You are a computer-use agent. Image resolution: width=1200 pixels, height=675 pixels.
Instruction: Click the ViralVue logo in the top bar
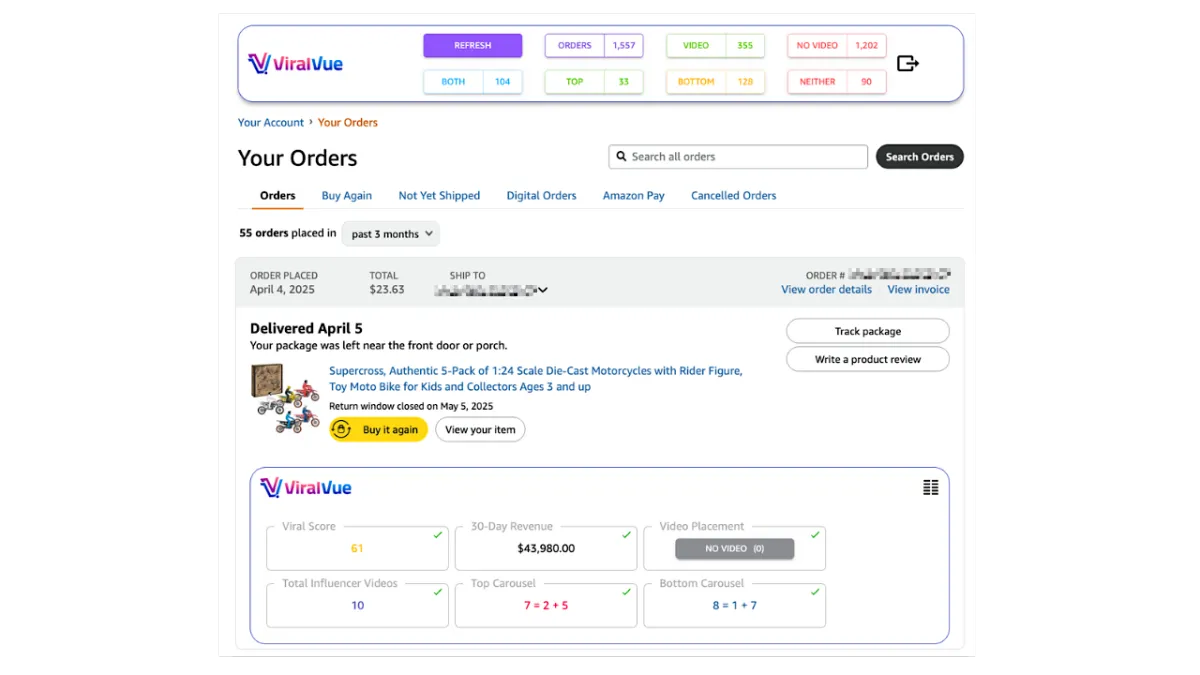[295, 64]
